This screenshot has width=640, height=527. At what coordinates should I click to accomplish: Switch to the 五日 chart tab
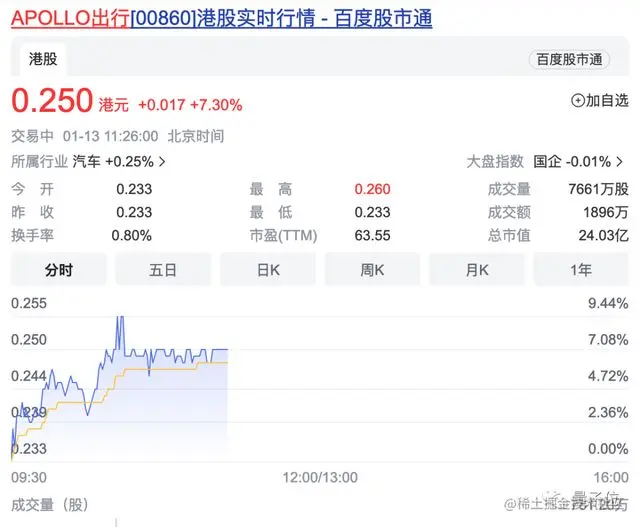click(163, 270)
